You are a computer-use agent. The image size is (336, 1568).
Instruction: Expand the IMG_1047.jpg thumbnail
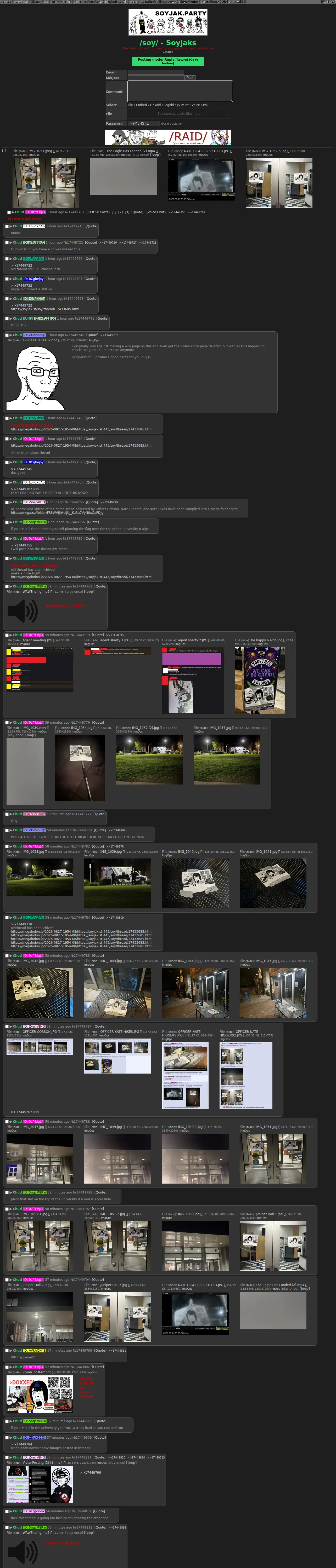(x=40, y=1158)
